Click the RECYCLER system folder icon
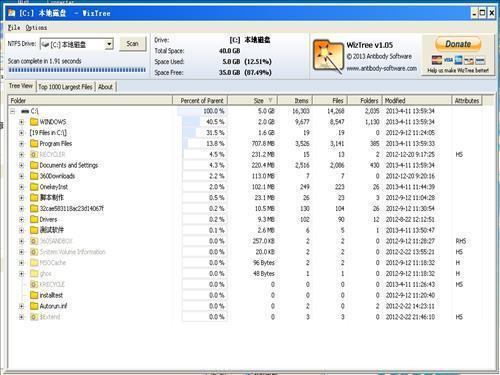Image resolution: width=500 pixels, height=375 pixels. point(34,154)
